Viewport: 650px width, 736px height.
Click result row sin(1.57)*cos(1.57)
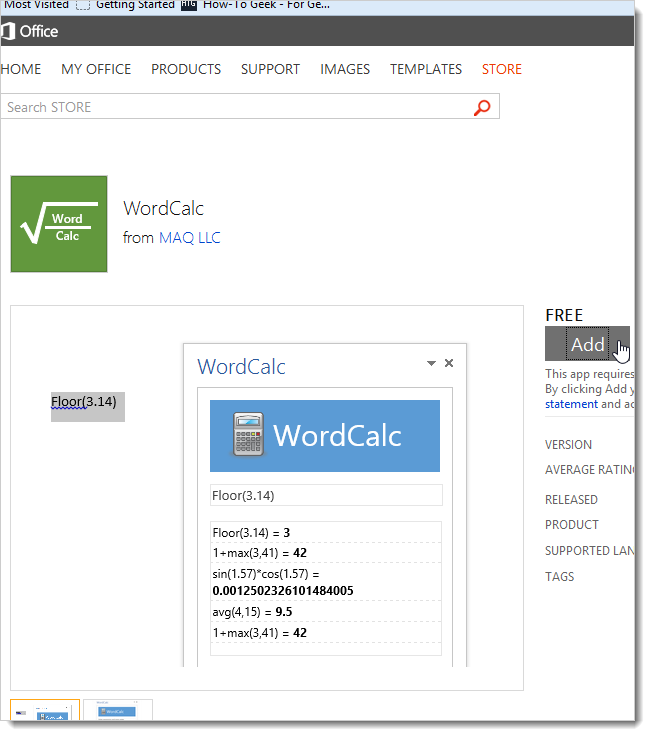pos(326,582)
